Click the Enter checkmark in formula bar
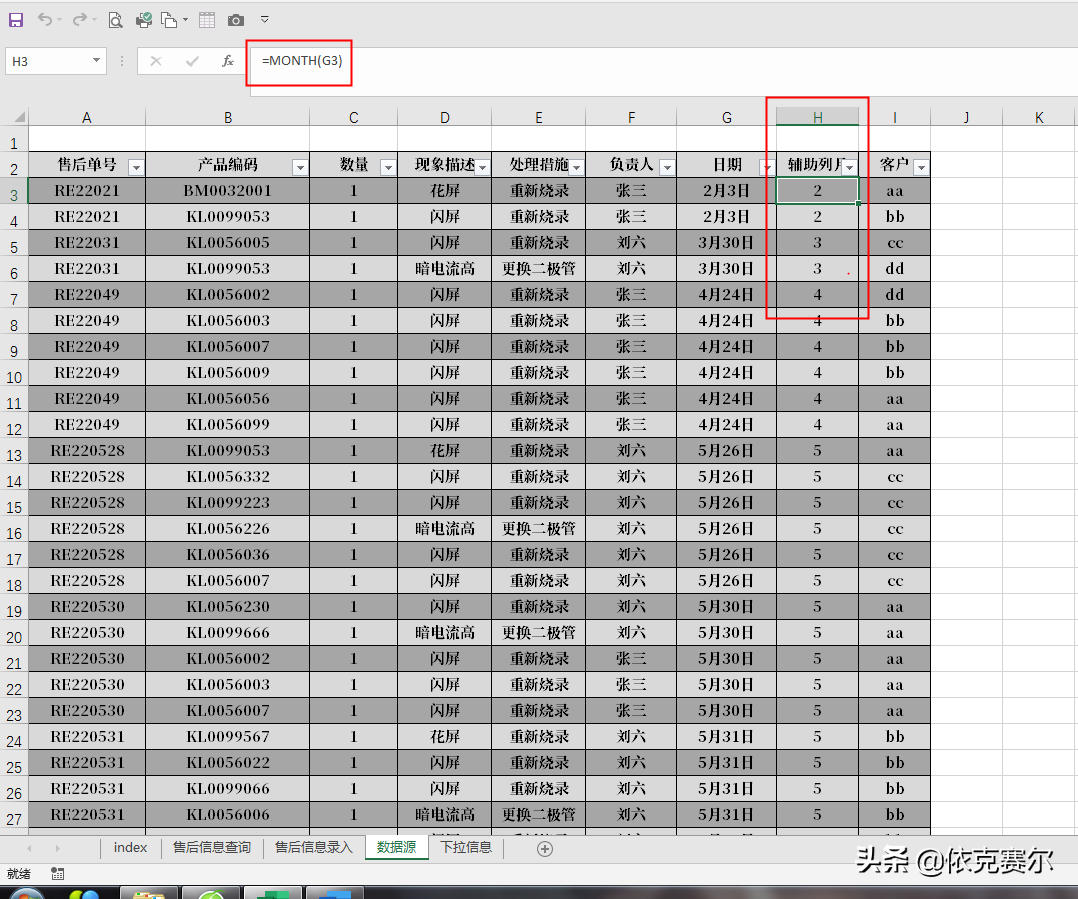This screenshot has width=1078, height=899. point(192,61)
